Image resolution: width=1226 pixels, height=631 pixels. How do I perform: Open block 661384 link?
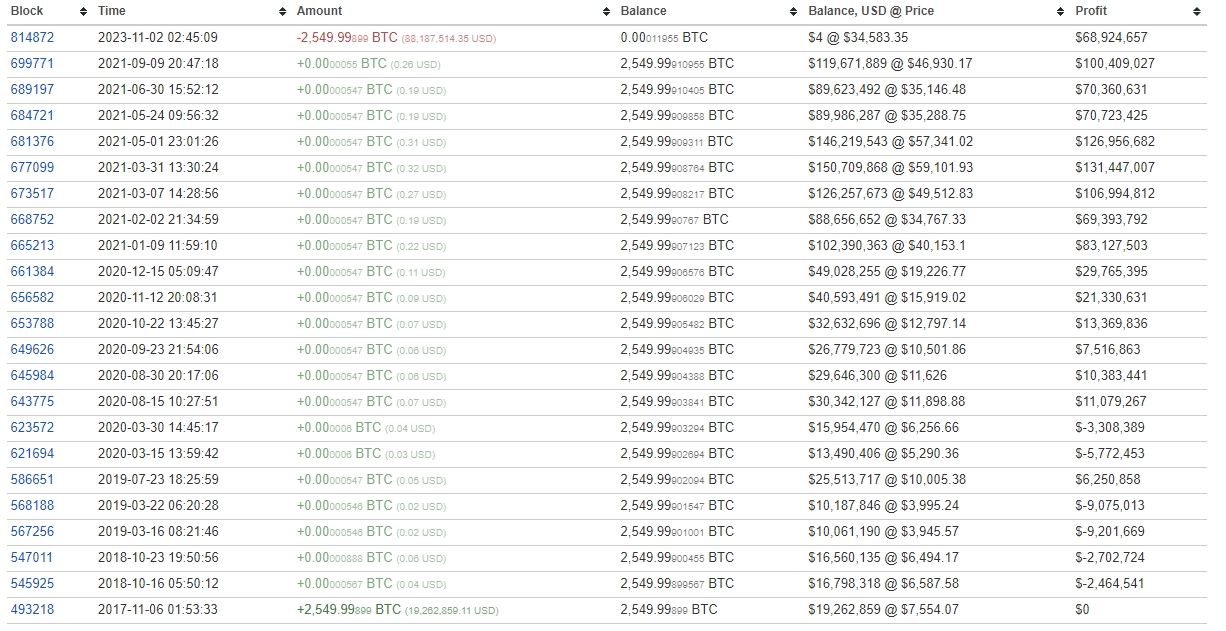[x=32, y=272]
